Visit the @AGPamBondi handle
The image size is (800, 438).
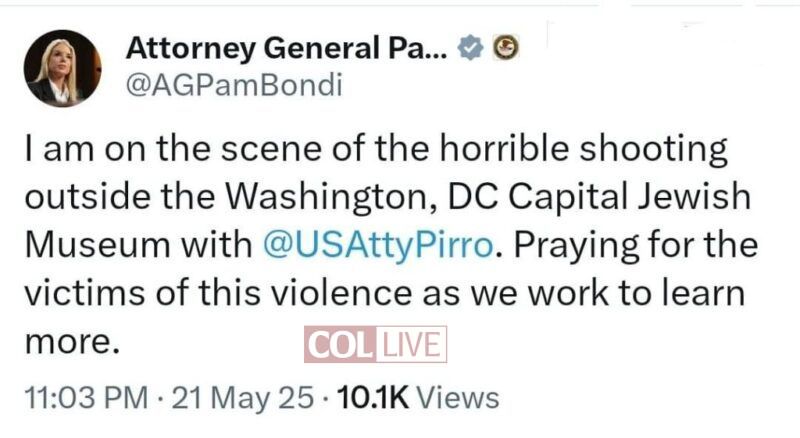click(x=234, y=86)
